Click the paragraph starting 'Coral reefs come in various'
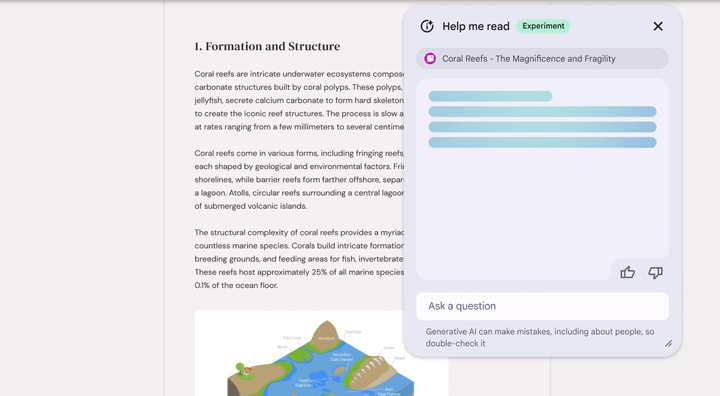 point(299,180)
